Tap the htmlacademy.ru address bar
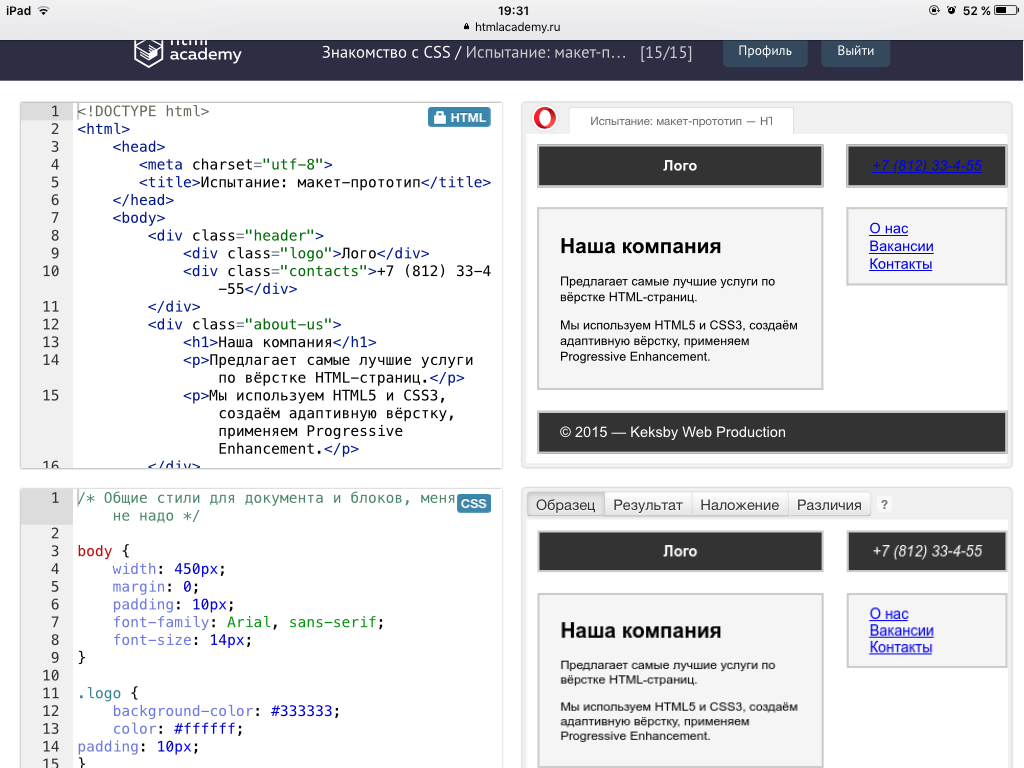The height and width of the screenshot is (768, 1024). click(x=512, y=27)
